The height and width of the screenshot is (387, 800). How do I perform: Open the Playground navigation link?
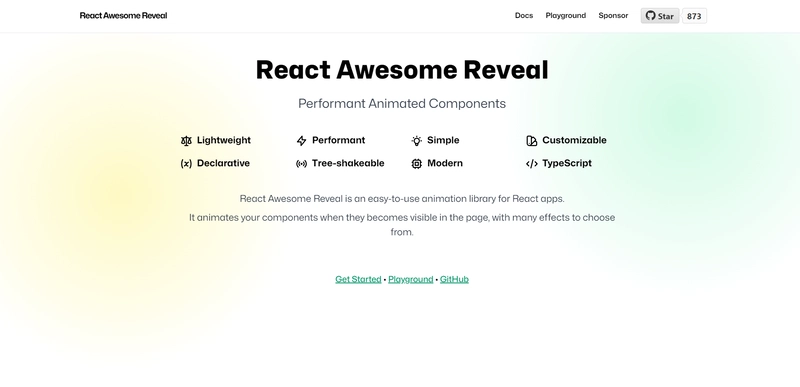coord(566,15)
